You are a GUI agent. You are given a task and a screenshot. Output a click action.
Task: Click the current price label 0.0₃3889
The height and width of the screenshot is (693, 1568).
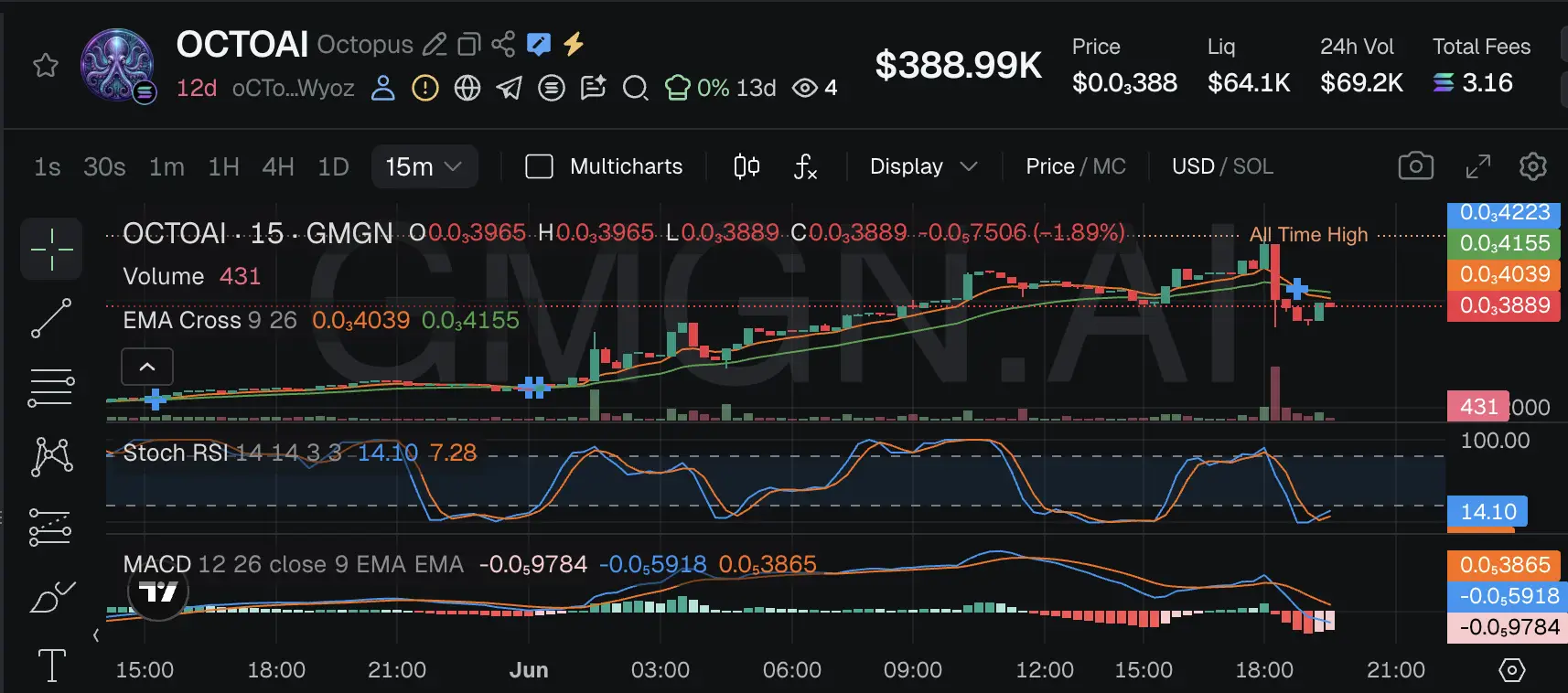click(1504, 305)
